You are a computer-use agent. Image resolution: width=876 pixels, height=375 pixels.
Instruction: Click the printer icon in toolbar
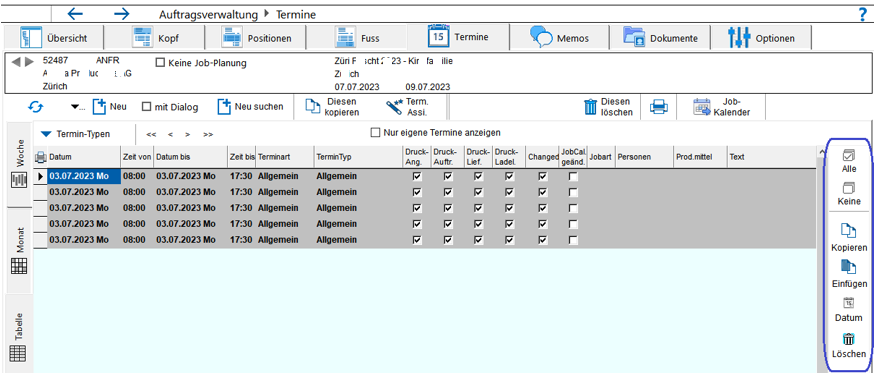(658, 107)
